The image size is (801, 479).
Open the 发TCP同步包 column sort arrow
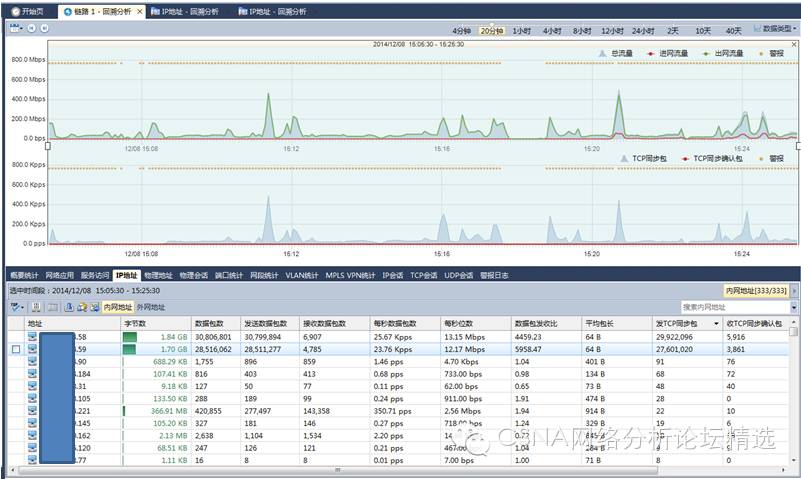pyautogui.click(x=715, y=324)
